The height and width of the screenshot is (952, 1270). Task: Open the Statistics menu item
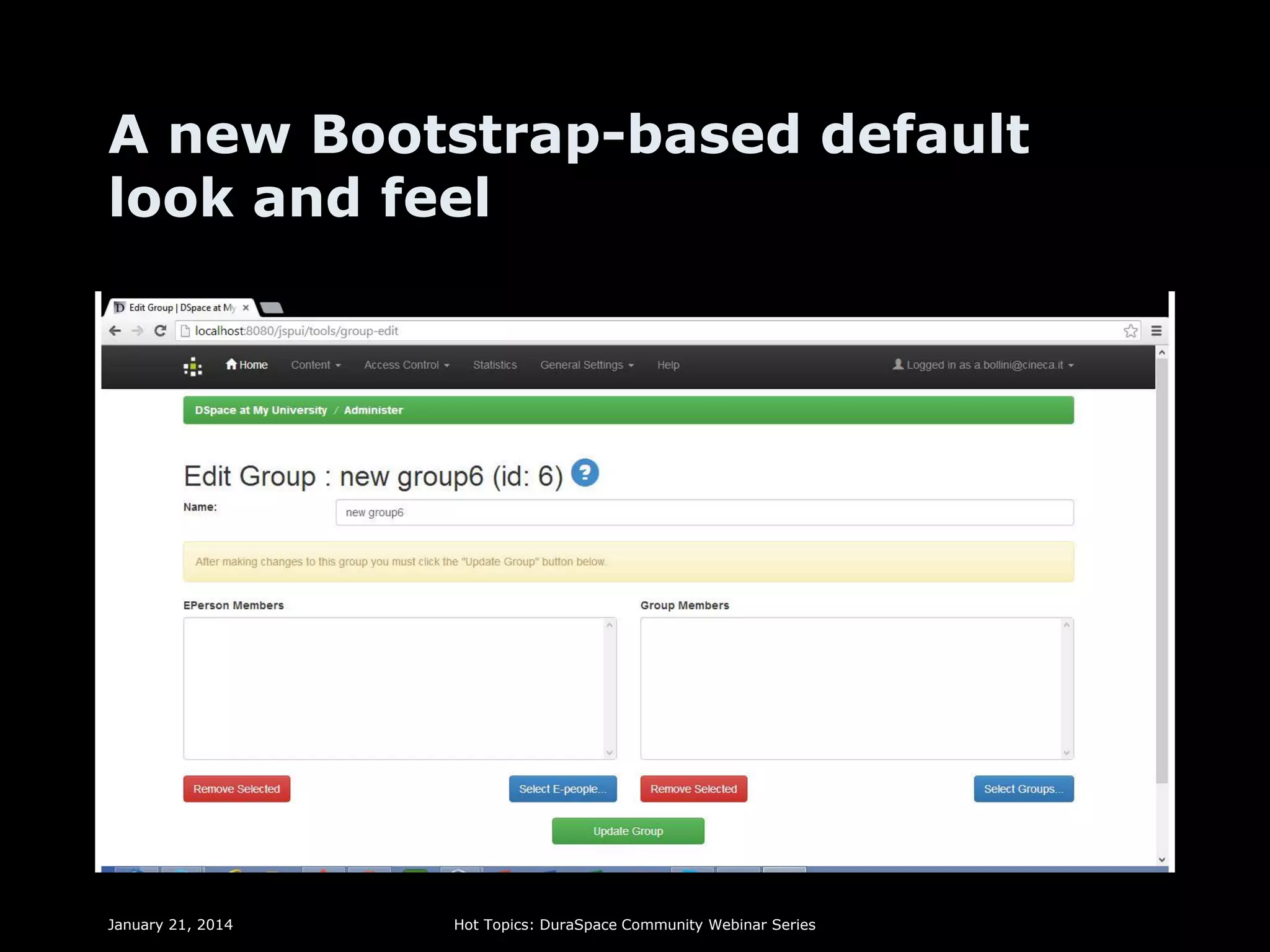click(495, 365)
